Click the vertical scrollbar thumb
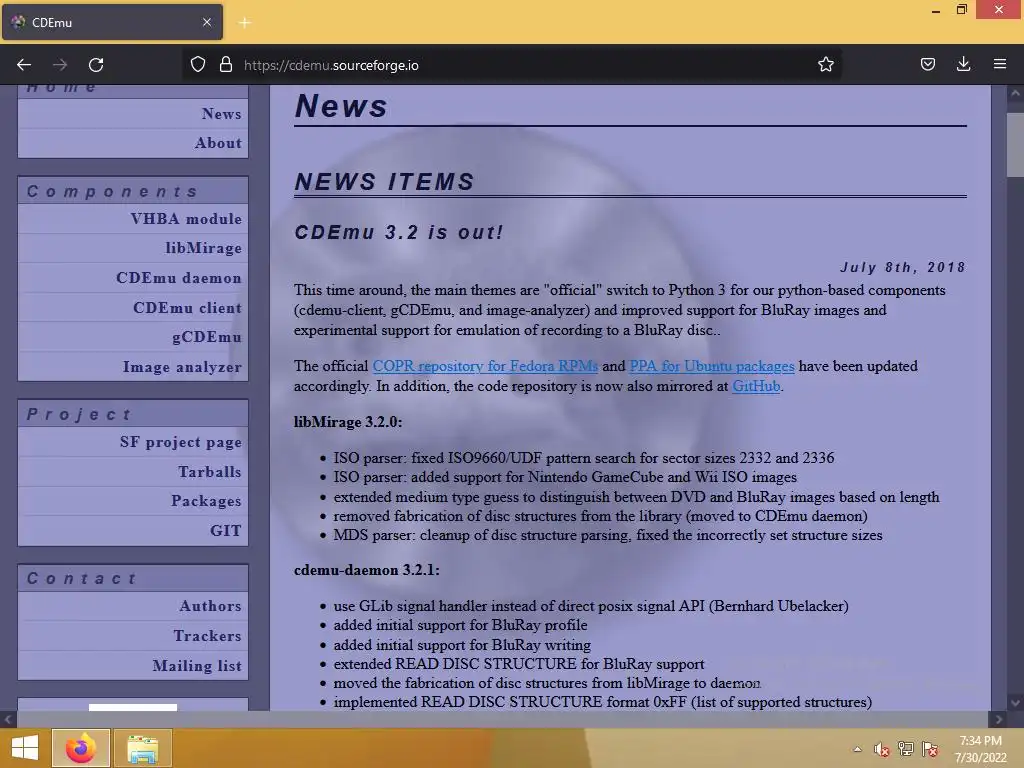Image resolution: width=1024 pixels, height=768 pixels. click(1015, 144)
